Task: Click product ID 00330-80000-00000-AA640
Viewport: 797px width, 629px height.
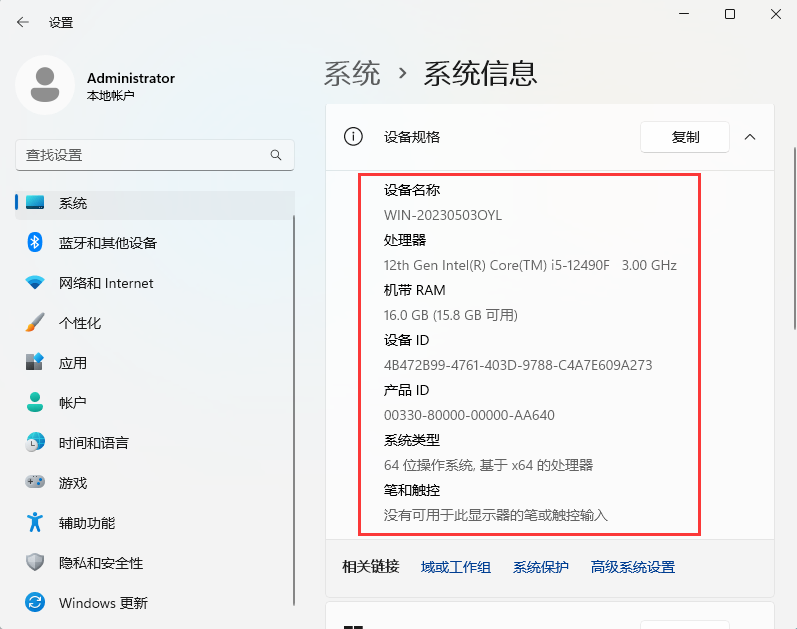Action: [469, 415]
